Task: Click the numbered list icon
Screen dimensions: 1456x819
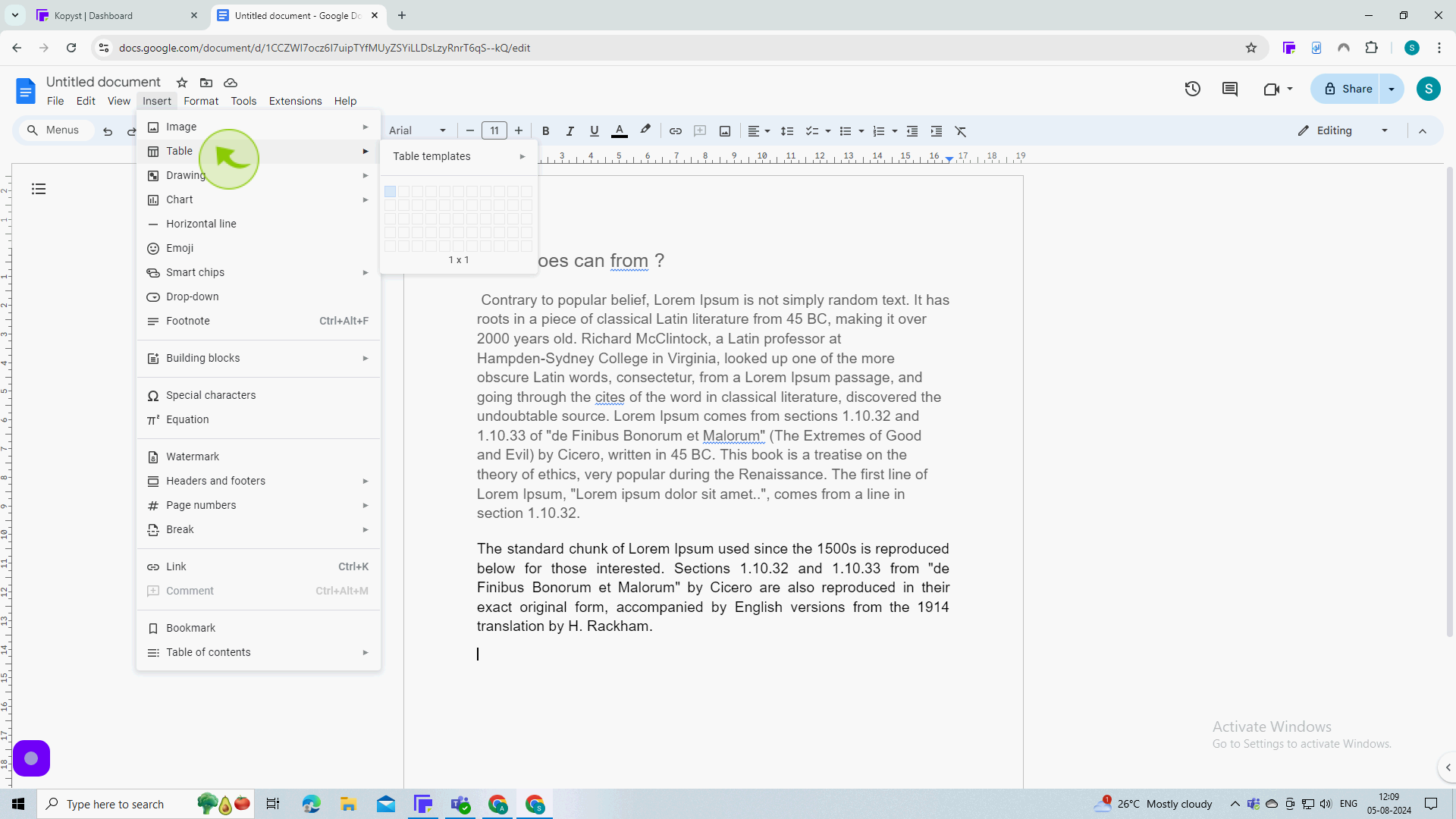Action: (878, 131)
